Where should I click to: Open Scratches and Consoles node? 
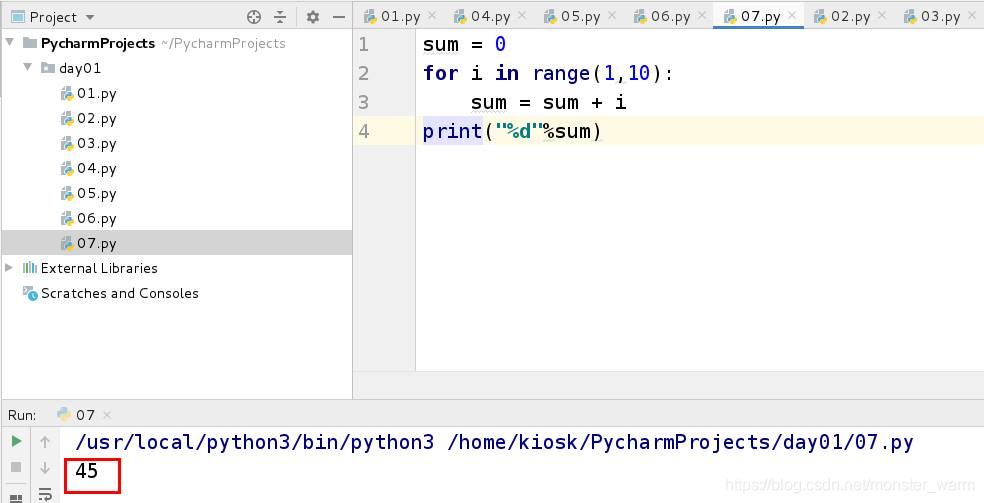tap(110, 293)
